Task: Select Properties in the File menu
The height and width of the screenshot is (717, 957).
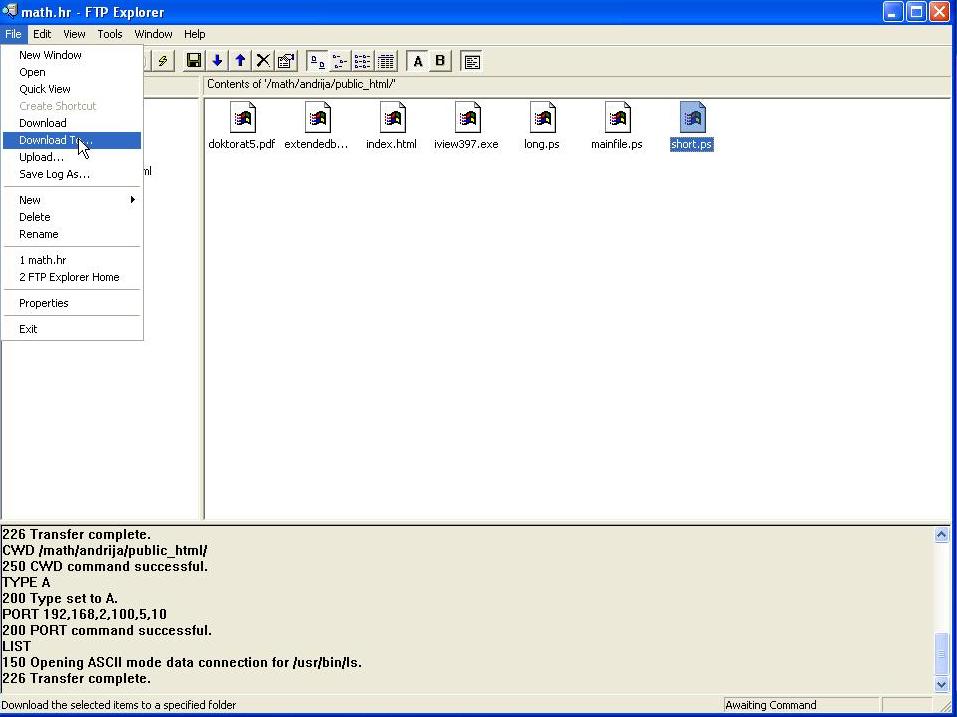Action: (x=72, y=303)
